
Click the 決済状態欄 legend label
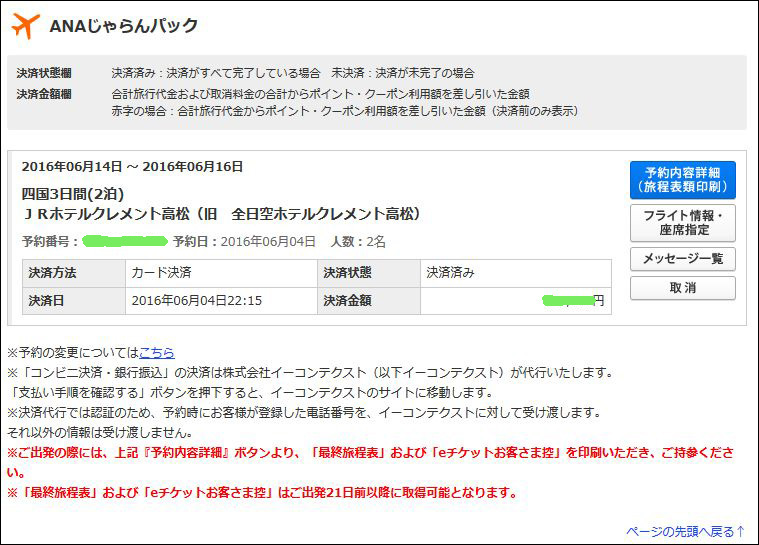(x=44, y=73)
